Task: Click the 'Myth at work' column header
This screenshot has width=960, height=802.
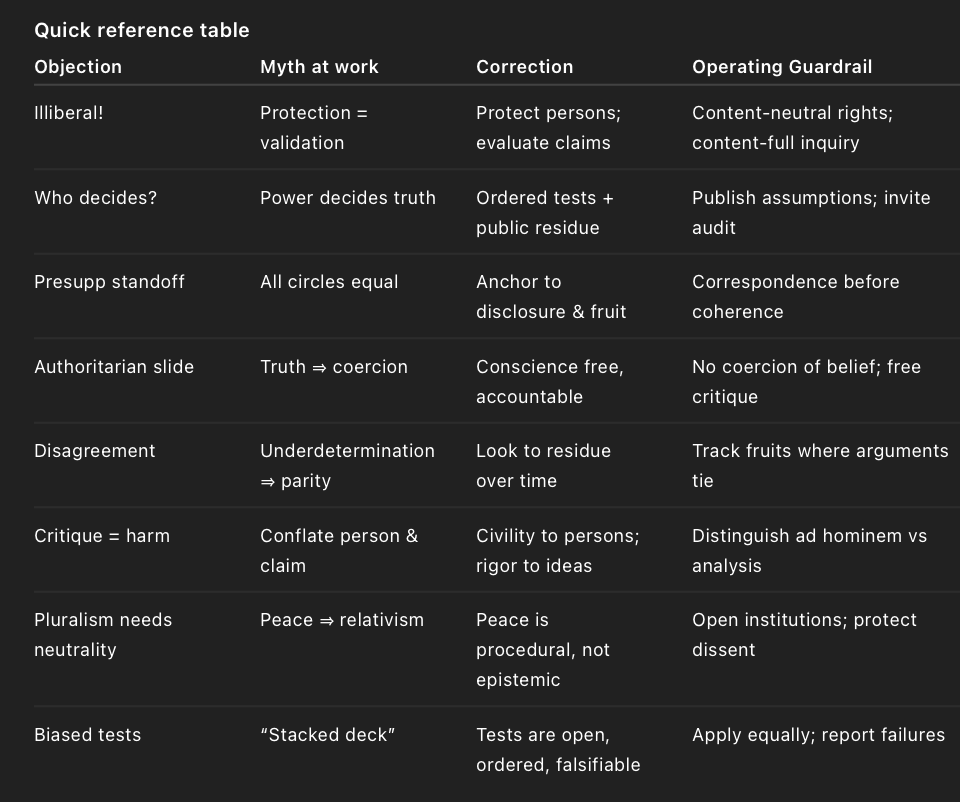Action: click(319, 67)
